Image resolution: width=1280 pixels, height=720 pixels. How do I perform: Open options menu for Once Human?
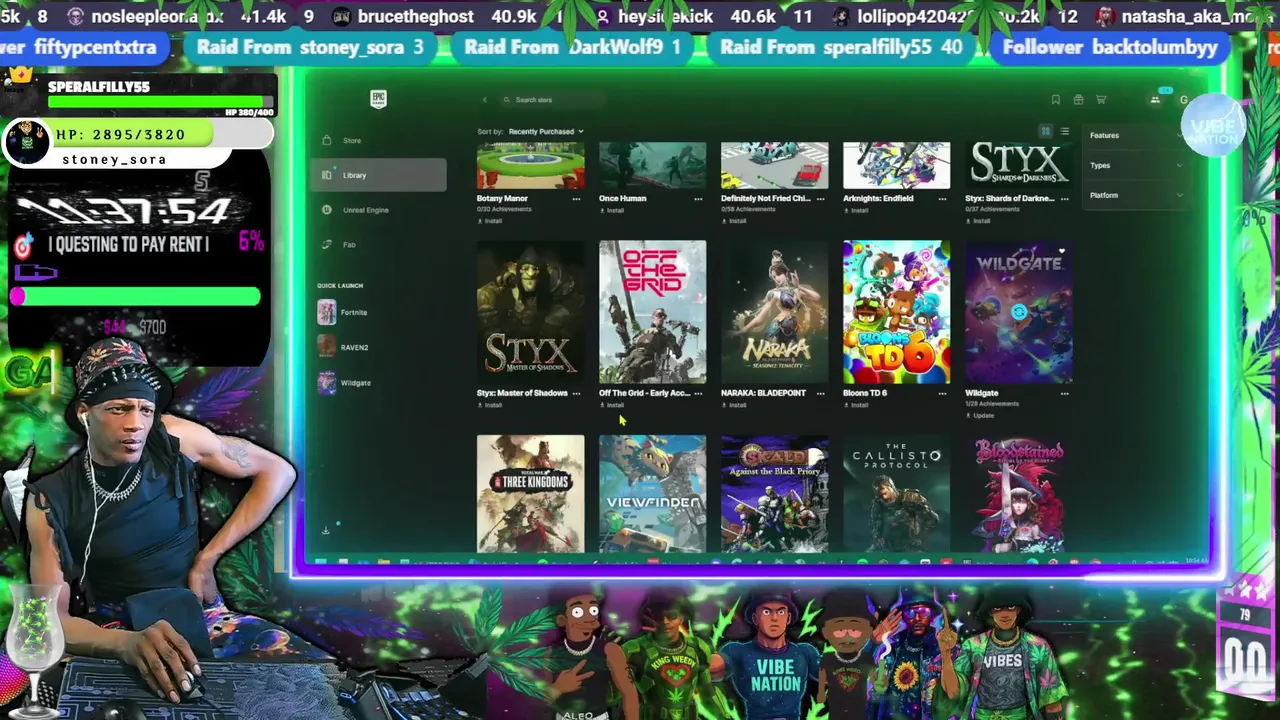[x=698, y=199]
